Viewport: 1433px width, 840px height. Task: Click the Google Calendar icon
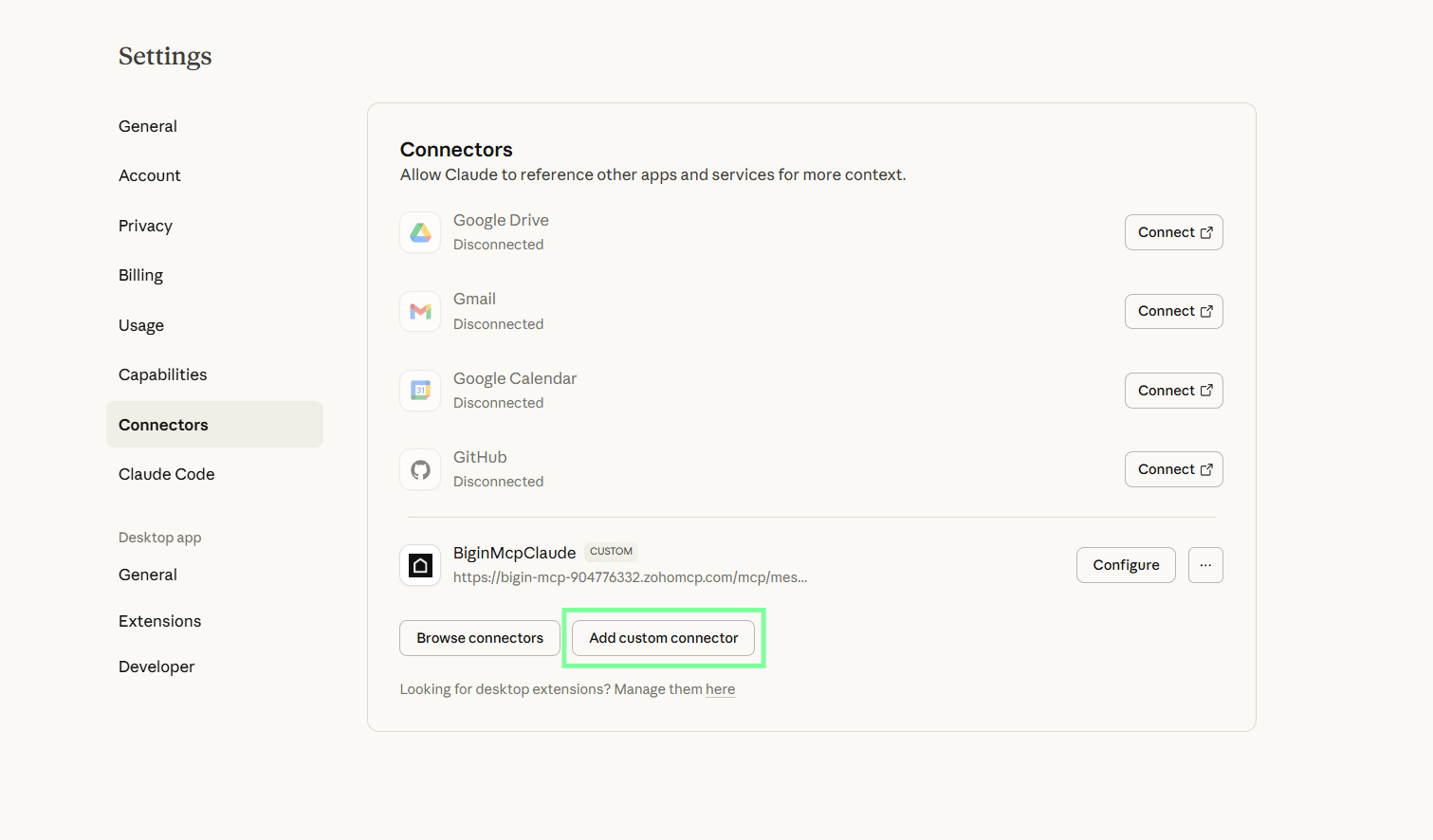tap(420, 391)
